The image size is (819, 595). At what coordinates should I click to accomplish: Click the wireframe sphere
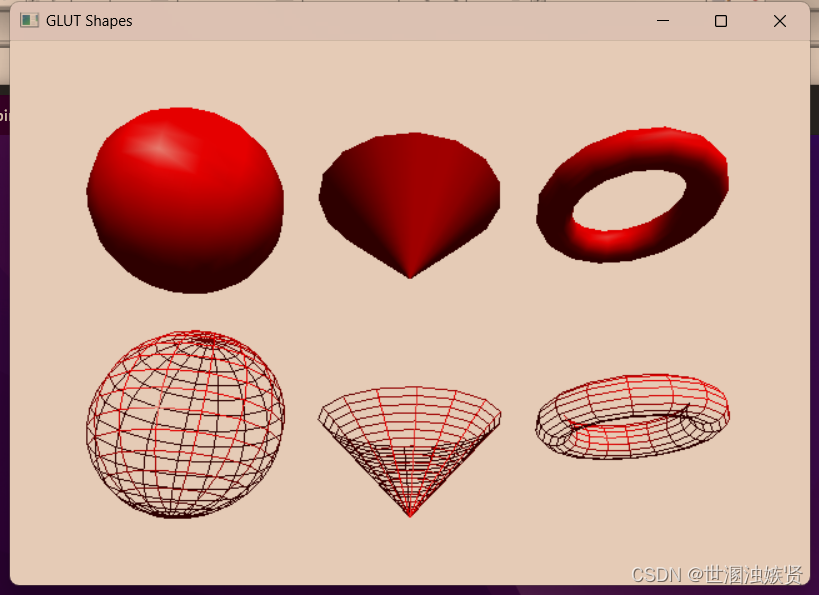coord(185,424)
